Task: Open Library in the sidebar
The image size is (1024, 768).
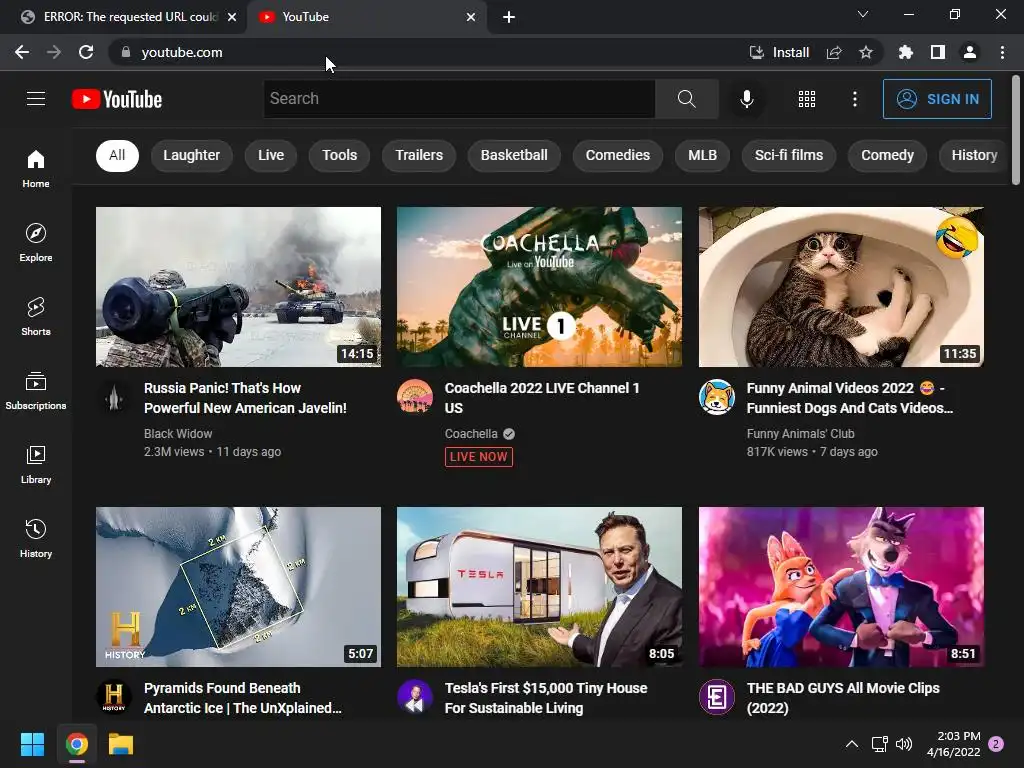Action: click(36, 464)
